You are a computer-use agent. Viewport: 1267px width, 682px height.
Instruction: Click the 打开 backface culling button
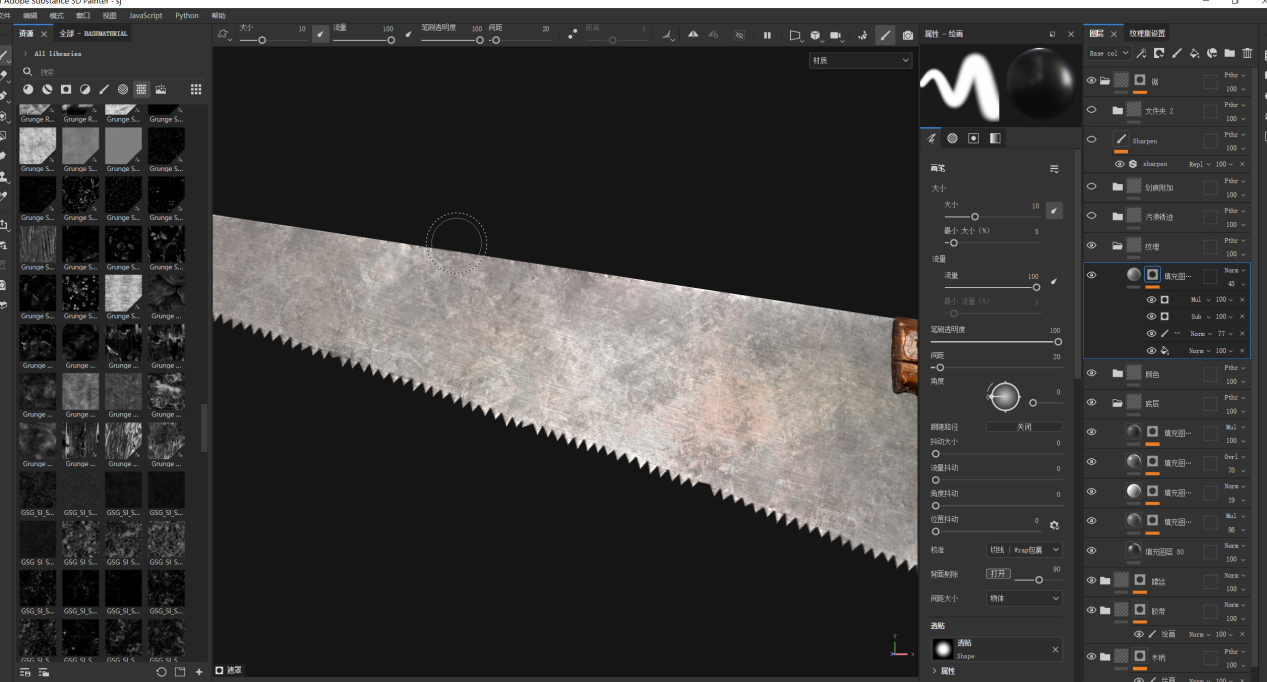(998, 574)
